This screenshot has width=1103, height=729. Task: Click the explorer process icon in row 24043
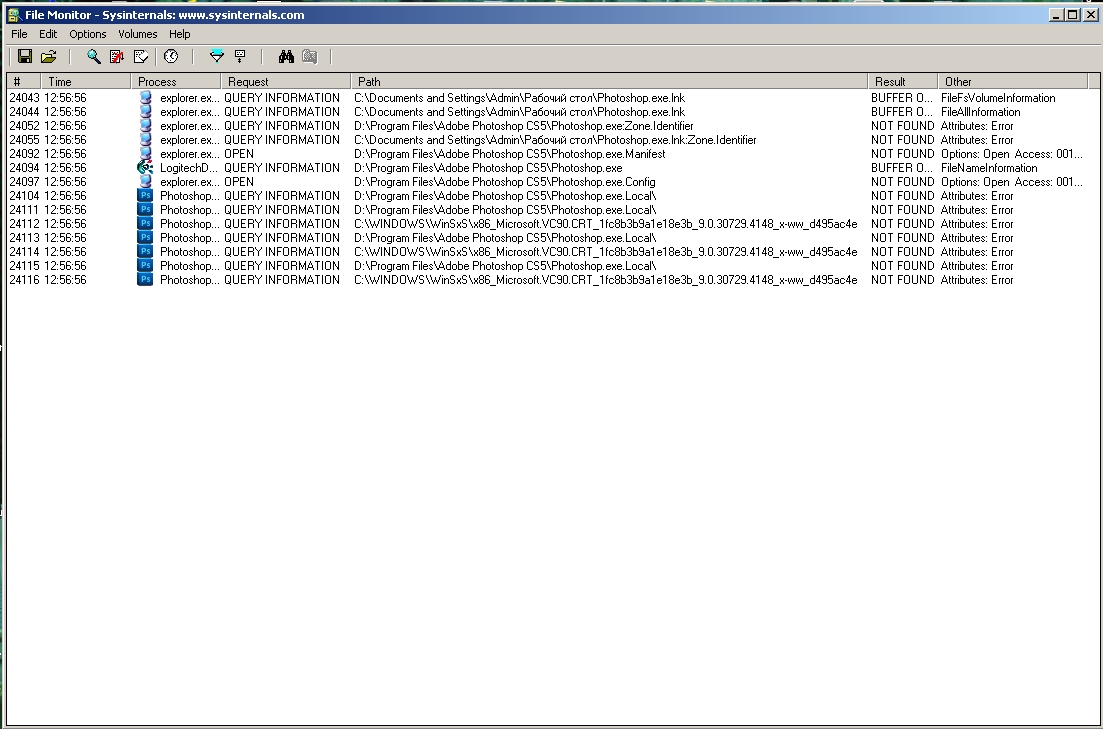point(145,98)
